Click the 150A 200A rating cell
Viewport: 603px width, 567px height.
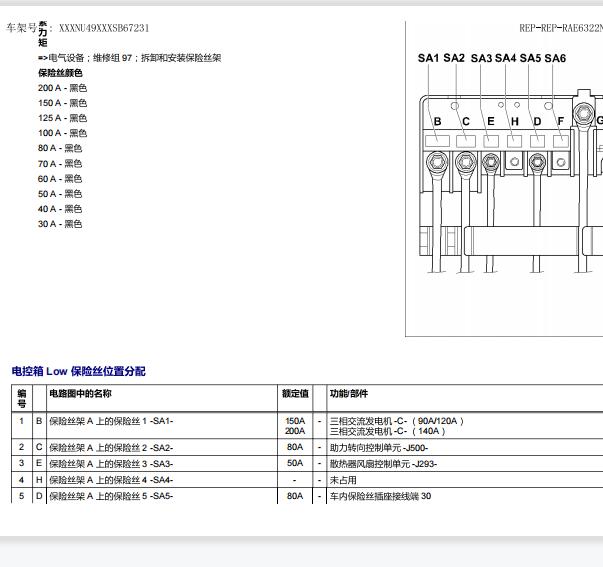coord(295,426)
